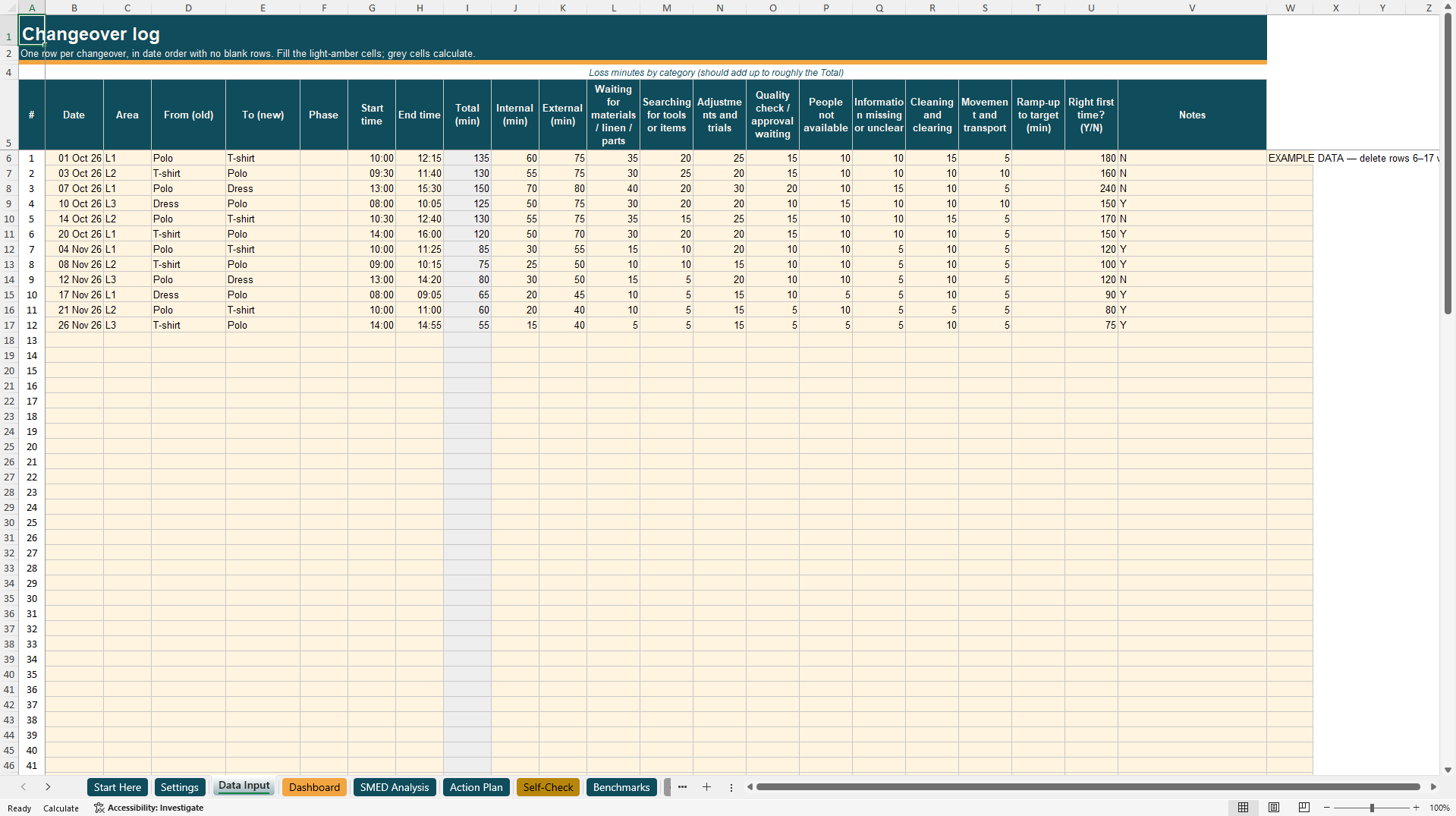
Task: Switch to the Dashboard sheet tab
Action: pyautogui.click(x=314, y=787)
